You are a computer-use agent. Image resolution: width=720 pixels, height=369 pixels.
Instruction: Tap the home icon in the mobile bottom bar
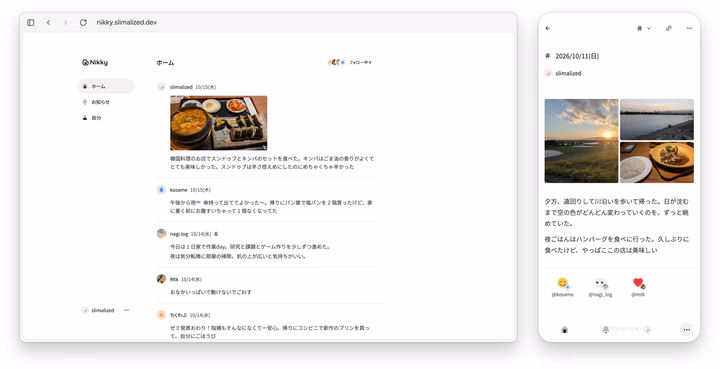565,330
